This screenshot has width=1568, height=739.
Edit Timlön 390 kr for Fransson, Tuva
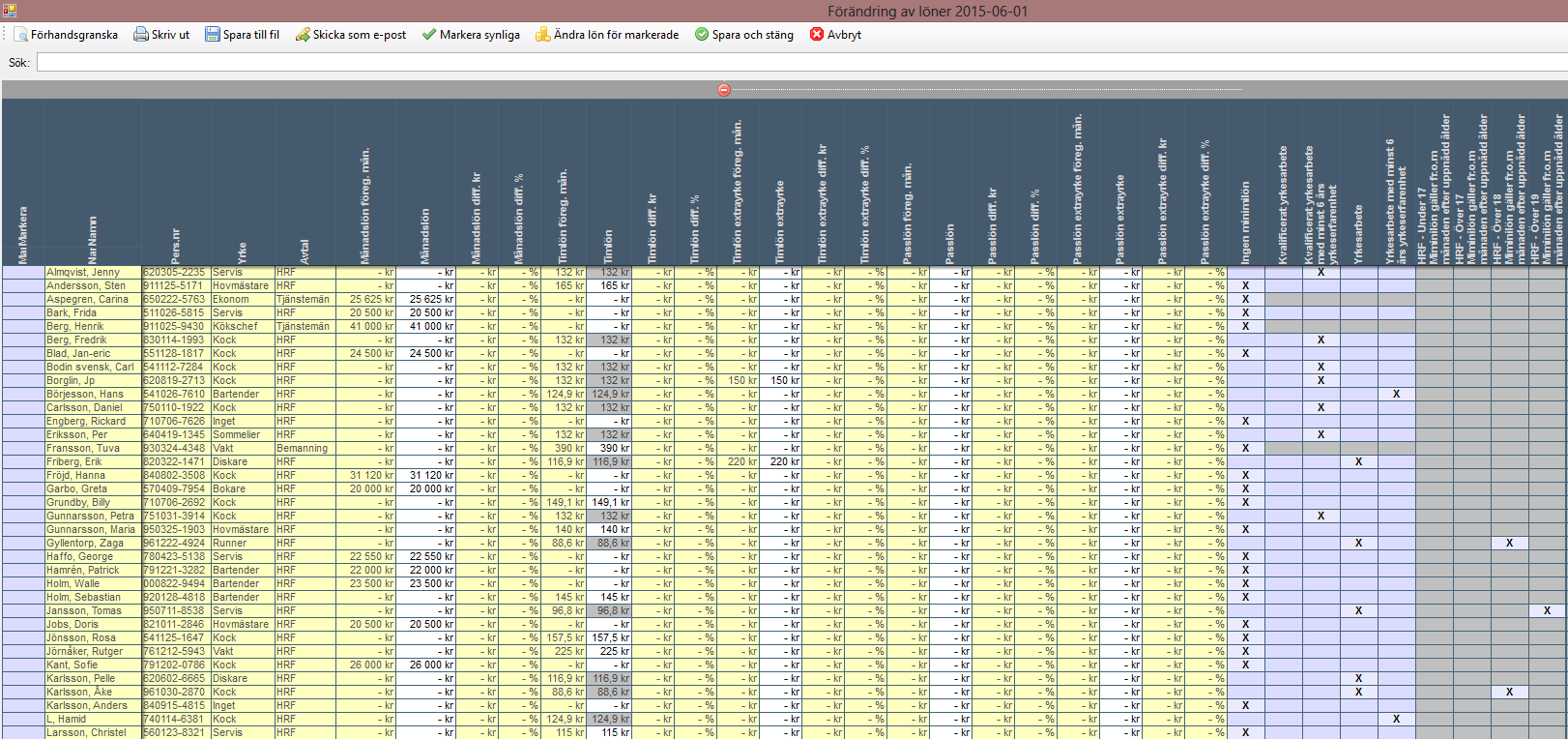[x=609, y=449]
